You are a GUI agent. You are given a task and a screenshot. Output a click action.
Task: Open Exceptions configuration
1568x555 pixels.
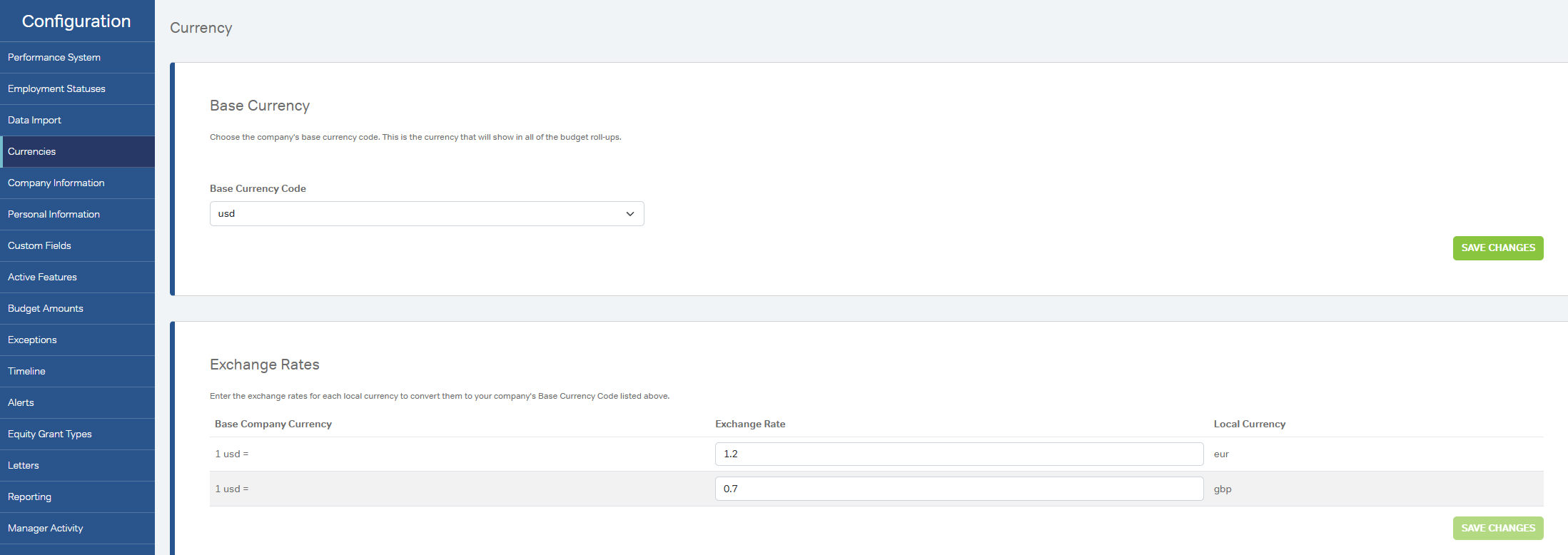pyautogui.click(x=32, y=340)
